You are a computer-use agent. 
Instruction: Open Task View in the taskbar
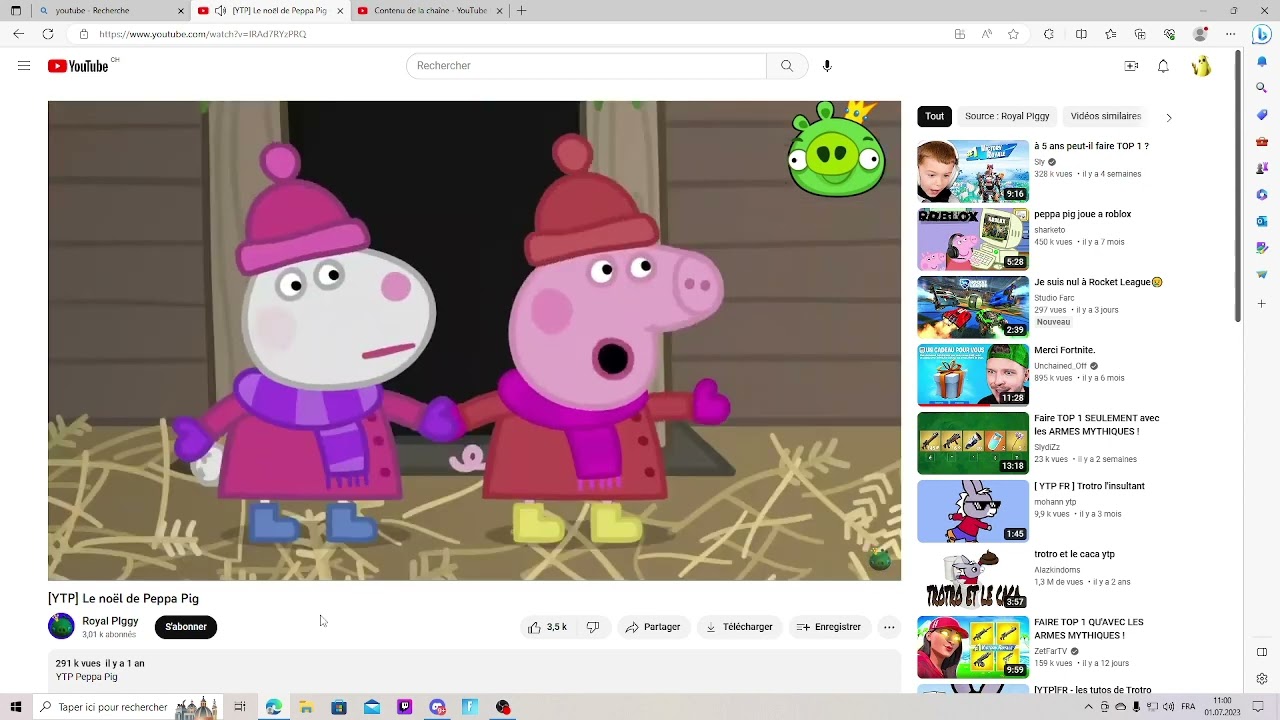point(240,707)
